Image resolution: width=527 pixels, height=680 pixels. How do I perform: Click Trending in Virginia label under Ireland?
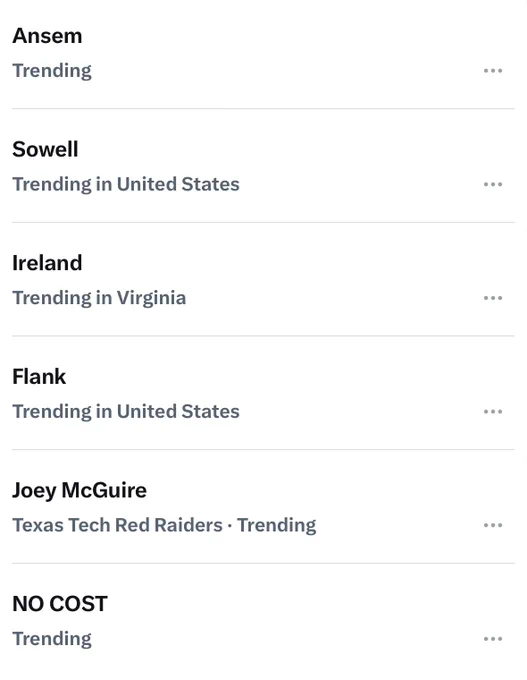pyautogui.click(x=99, y=298)
